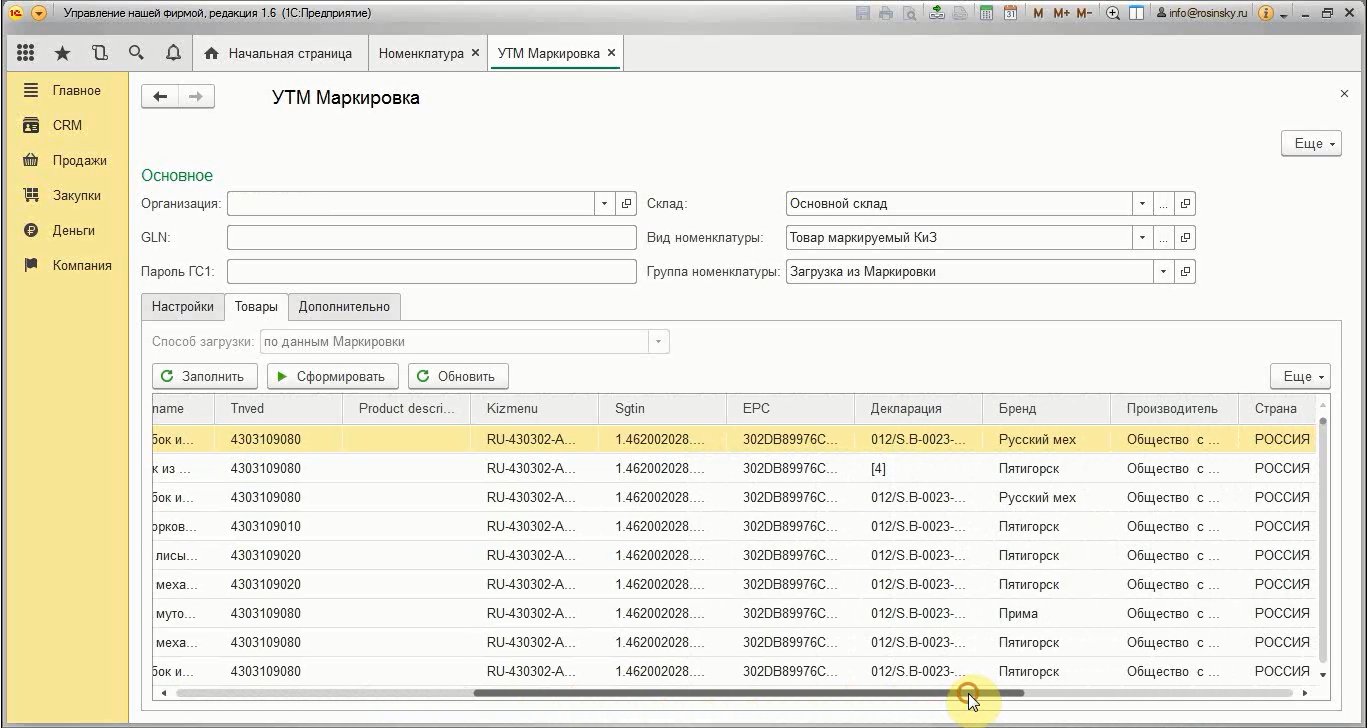This screenshot has height=728, width=1368.
Task: Expand the Склад dropdown arrow
Action: click(1142, 204)
